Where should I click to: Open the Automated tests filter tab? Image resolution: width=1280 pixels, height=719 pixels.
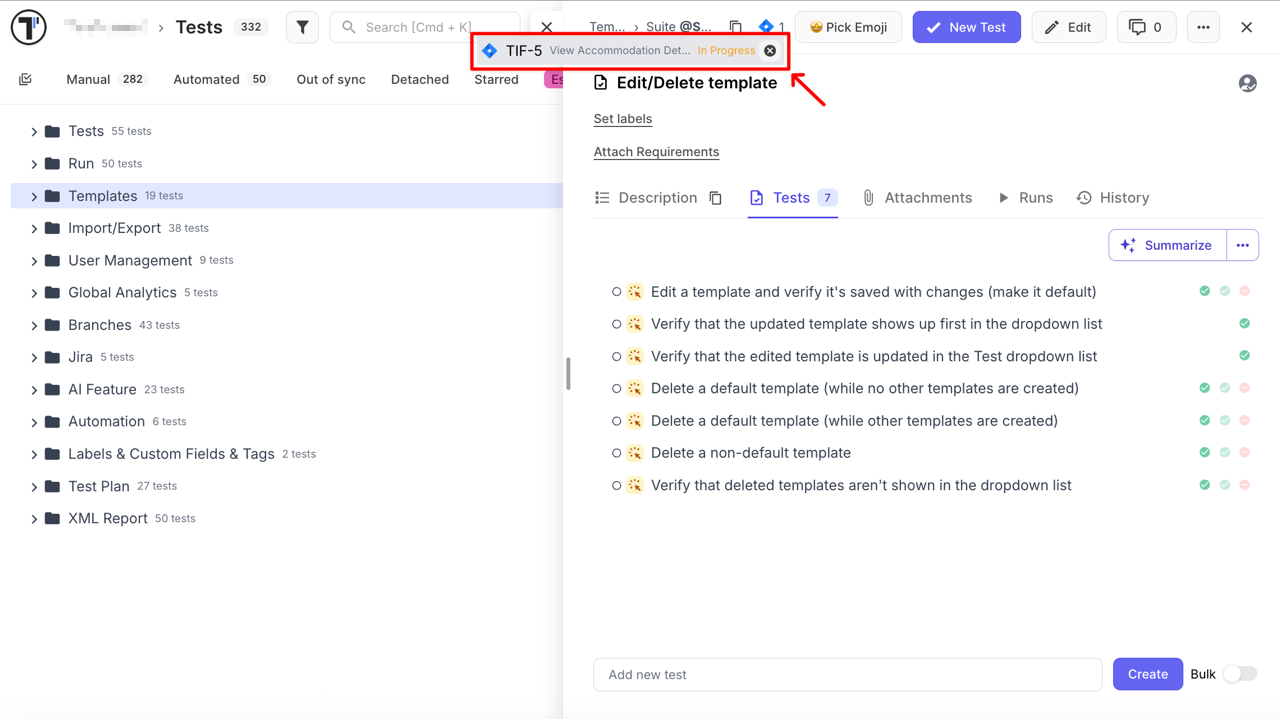(x=206, y=79)
